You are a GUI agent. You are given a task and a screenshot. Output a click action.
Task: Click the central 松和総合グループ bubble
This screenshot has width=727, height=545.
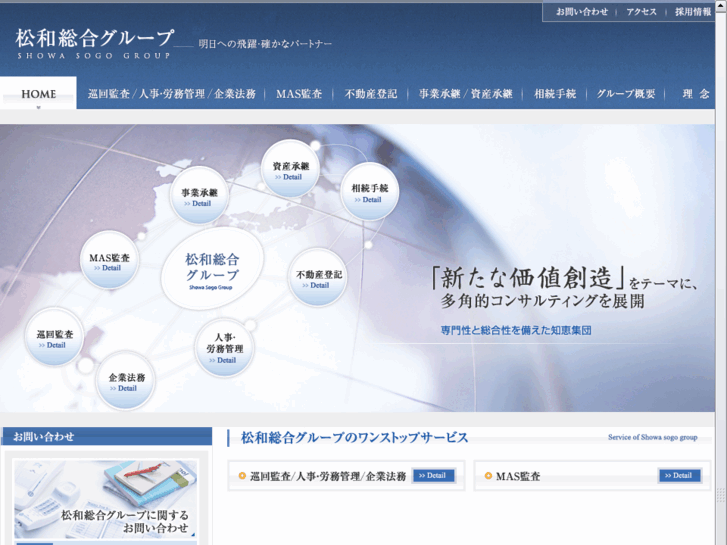pyautogui.click(x=212, y=269)
